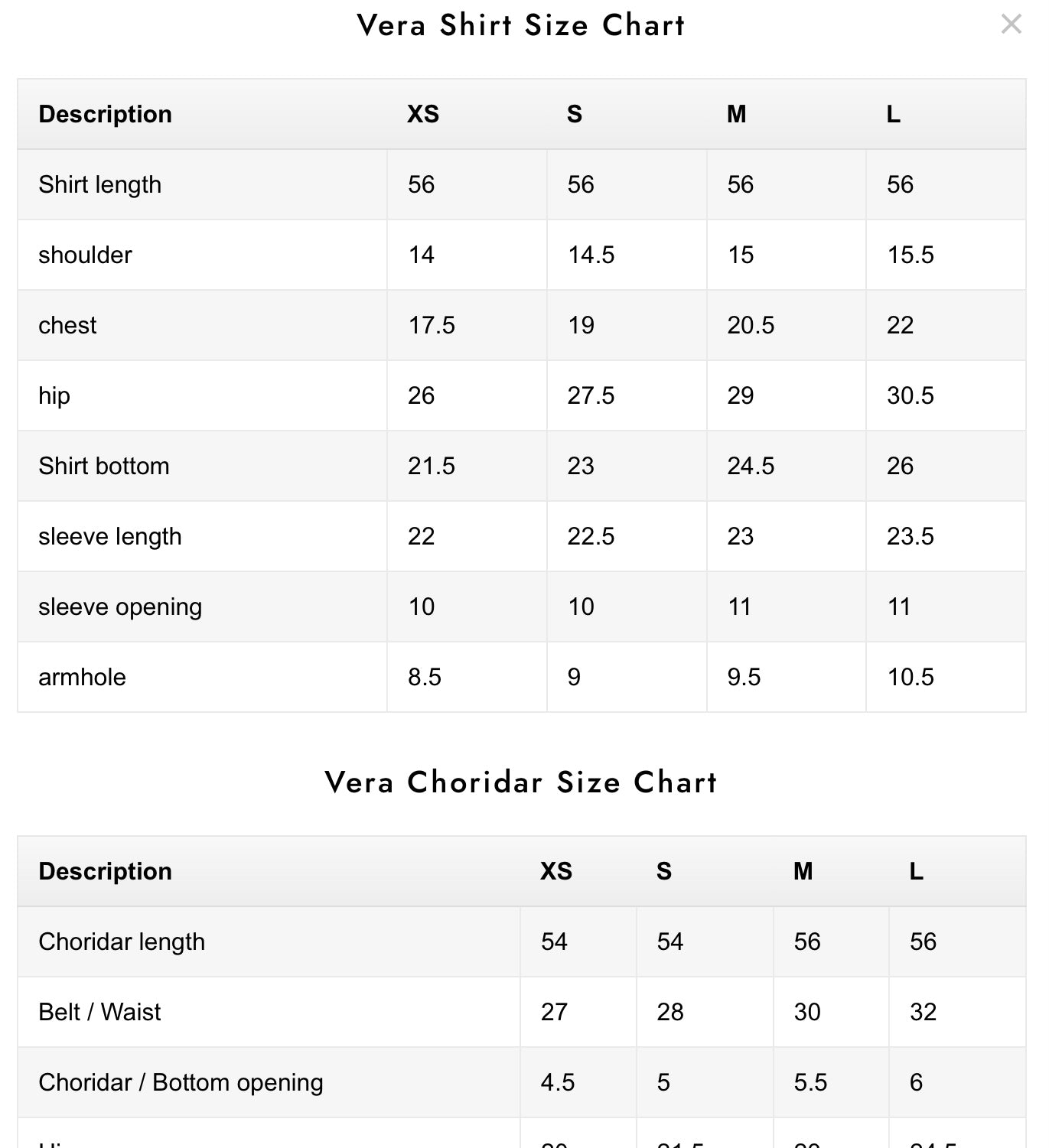Click the Description header in shirt chart
1049x1148 pixels.
(105, 114)
